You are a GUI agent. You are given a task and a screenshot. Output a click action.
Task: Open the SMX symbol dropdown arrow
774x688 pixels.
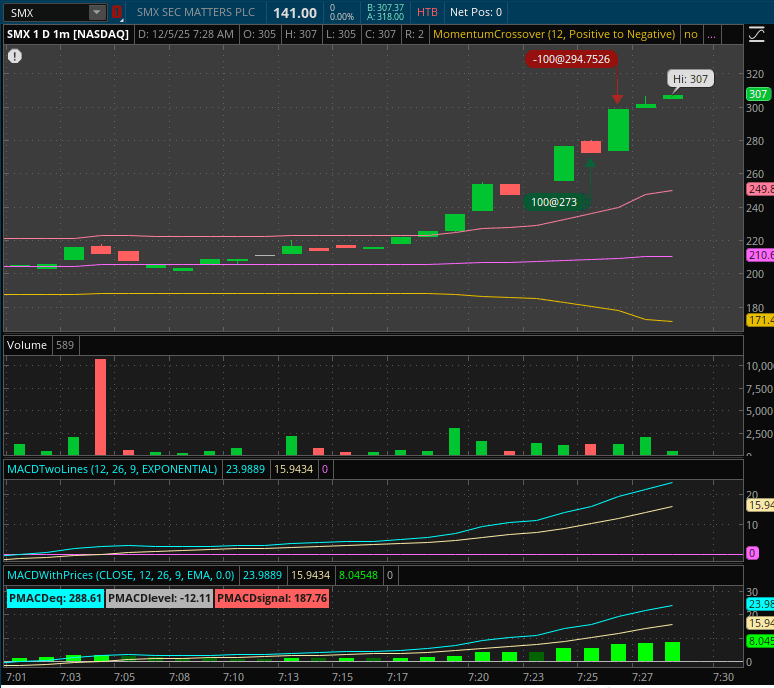click(96, 13)
